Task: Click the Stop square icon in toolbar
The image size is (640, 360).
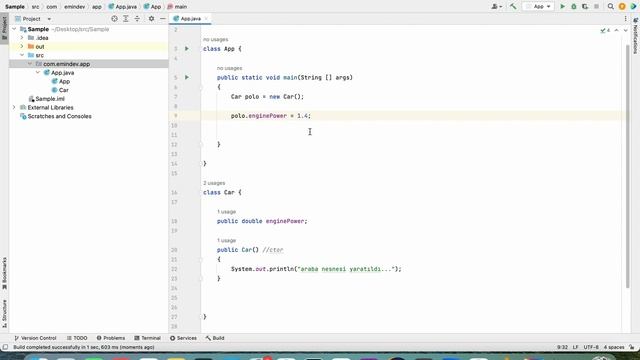Action: coord(596,7)
